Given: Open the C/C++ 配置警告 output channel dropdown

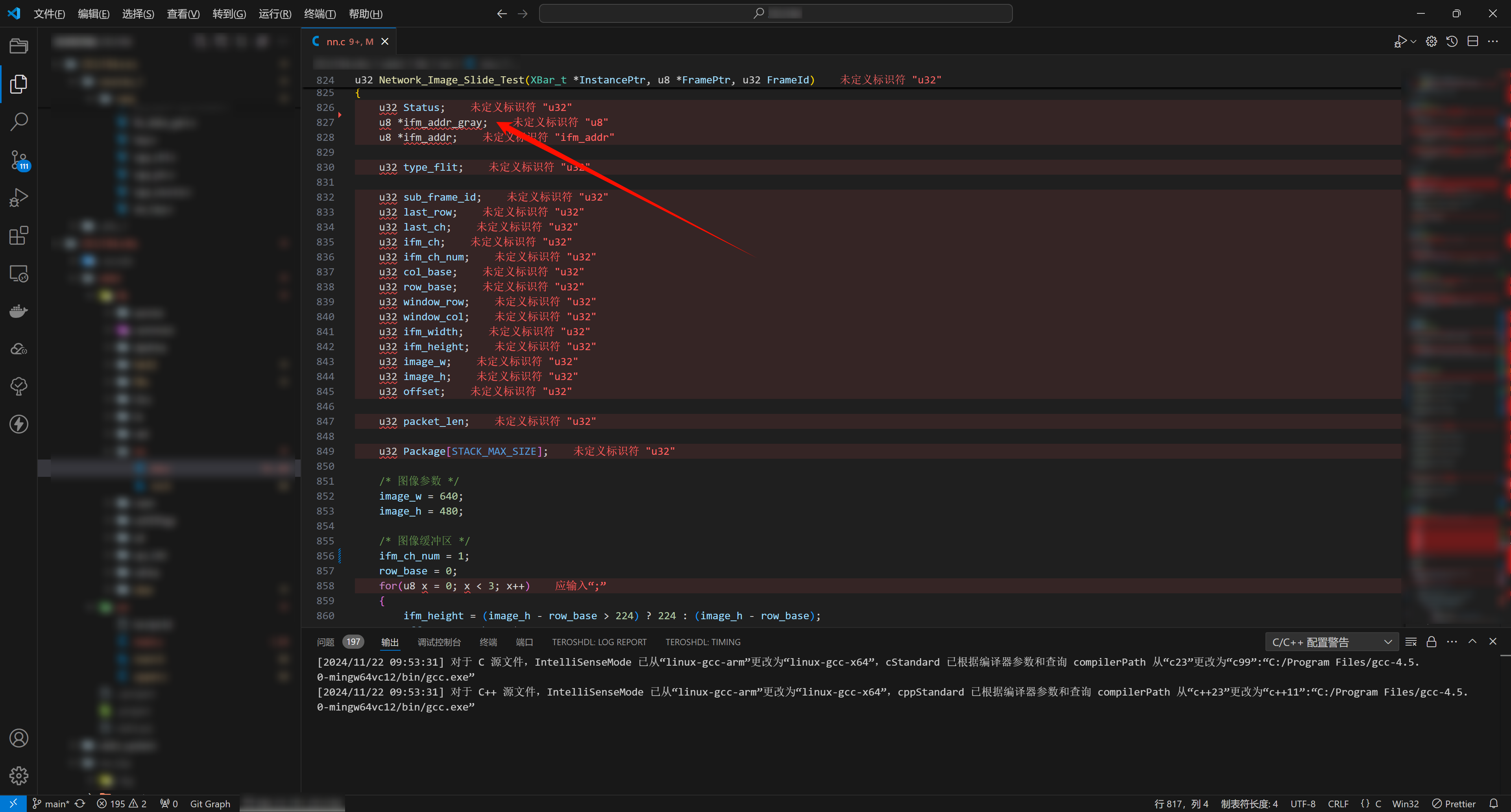Looking at the screenshot, I should tap(1332, 642).
